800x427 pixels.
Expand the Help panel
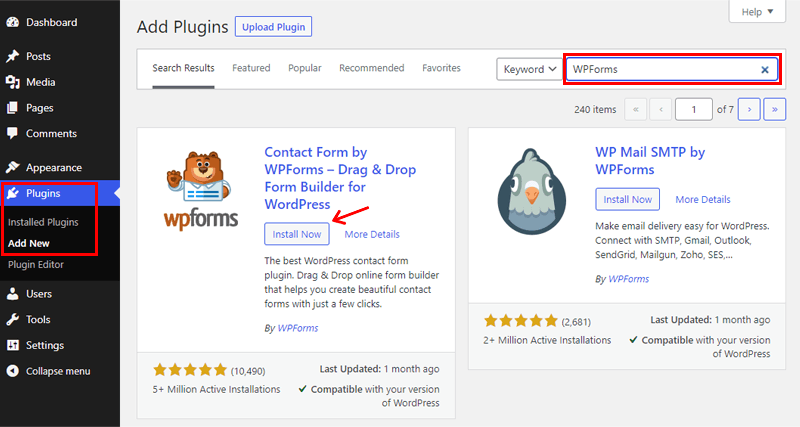(757, 11)
